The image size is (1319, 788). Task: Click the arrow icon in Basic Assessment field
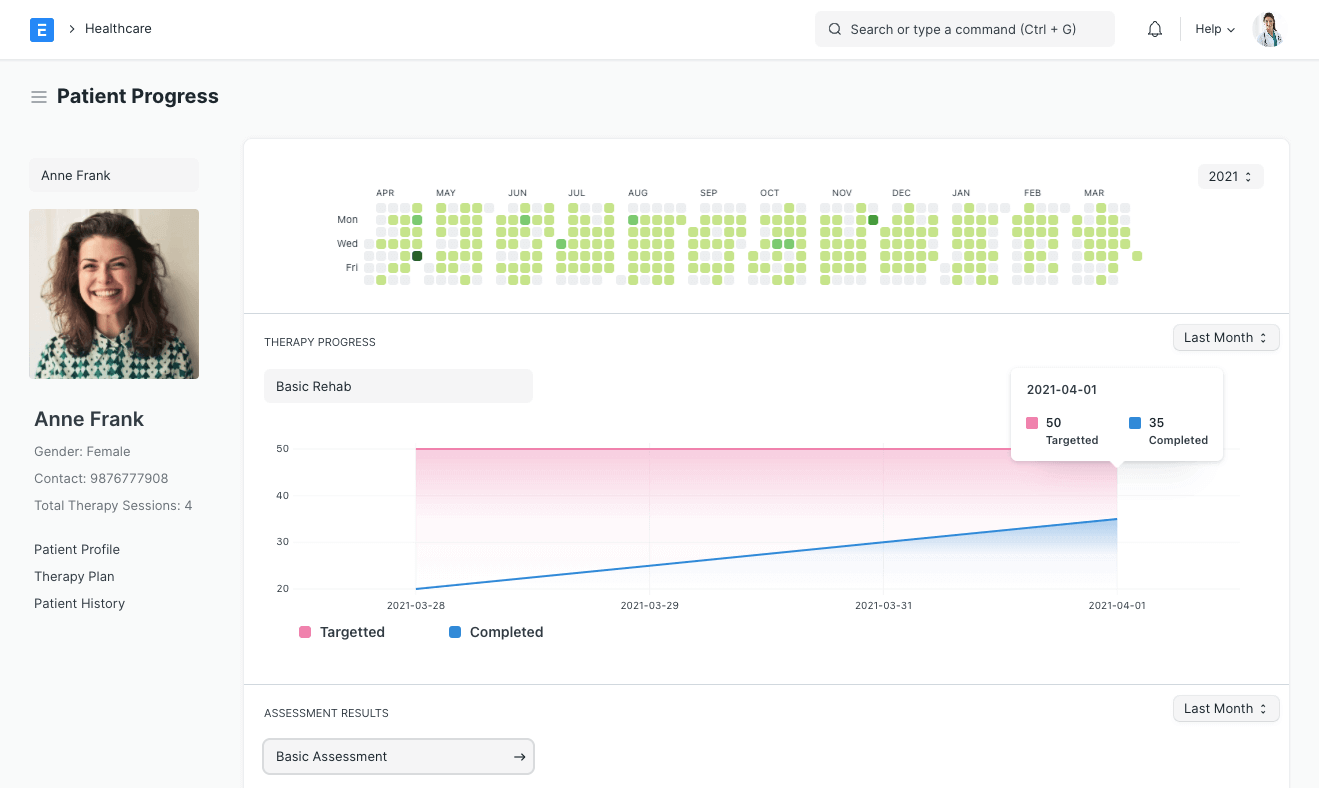(x=520, y=757)
